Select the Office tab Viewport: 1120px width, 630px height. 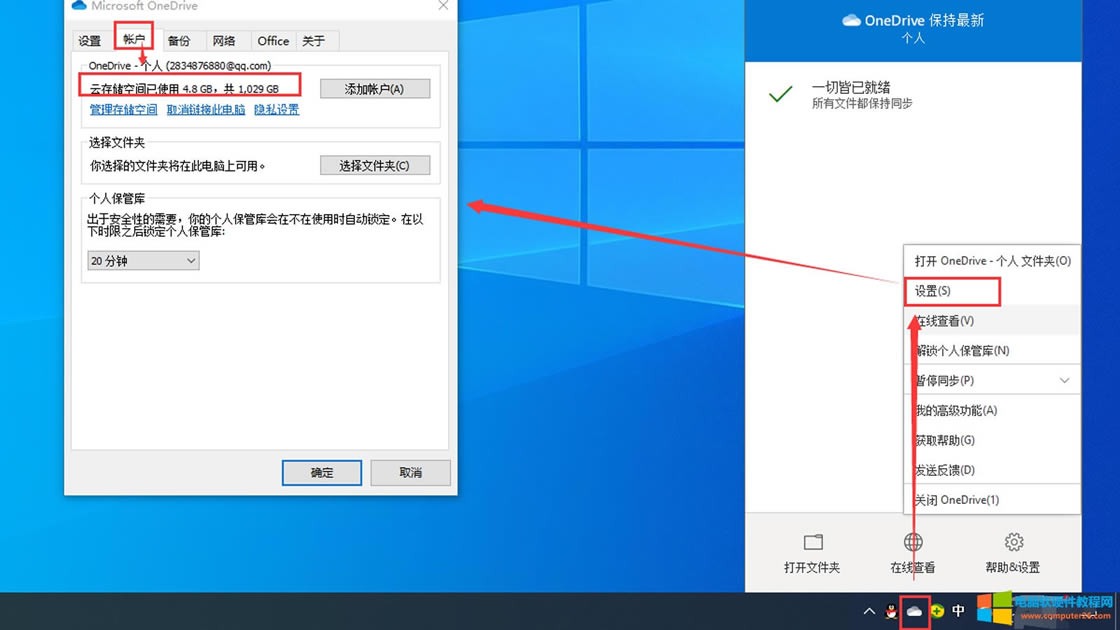point(273,41)
